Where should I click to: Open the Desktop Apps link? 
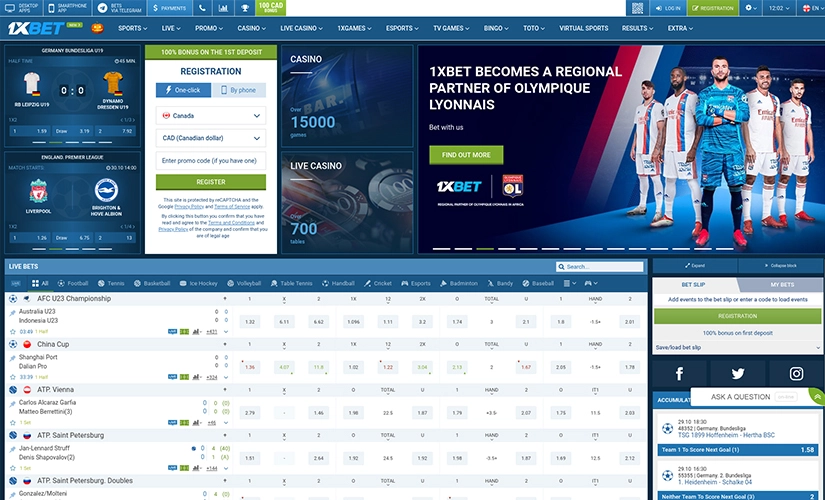coord(22,8)
